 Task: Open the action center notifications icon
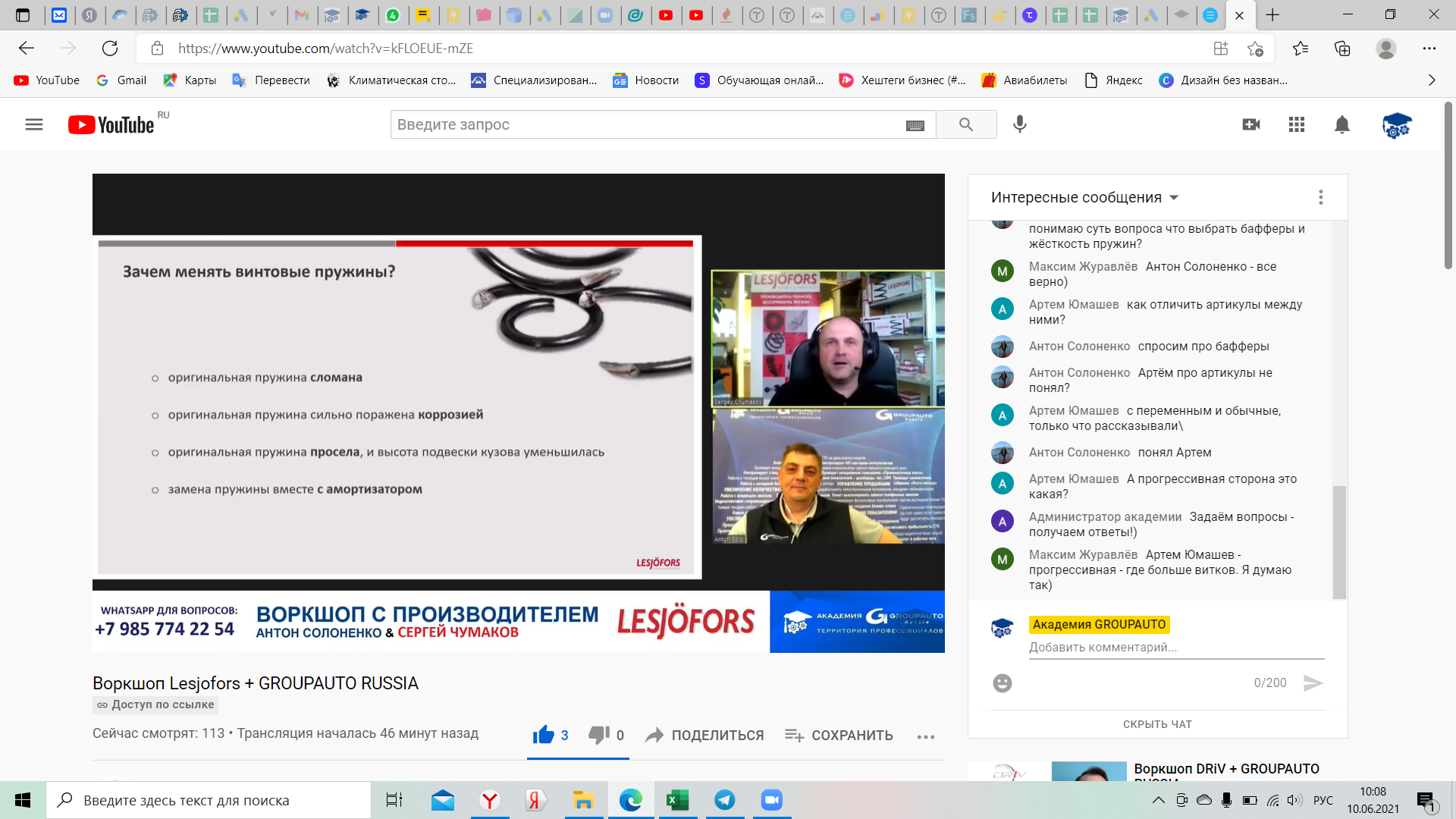coord(1426,800)
